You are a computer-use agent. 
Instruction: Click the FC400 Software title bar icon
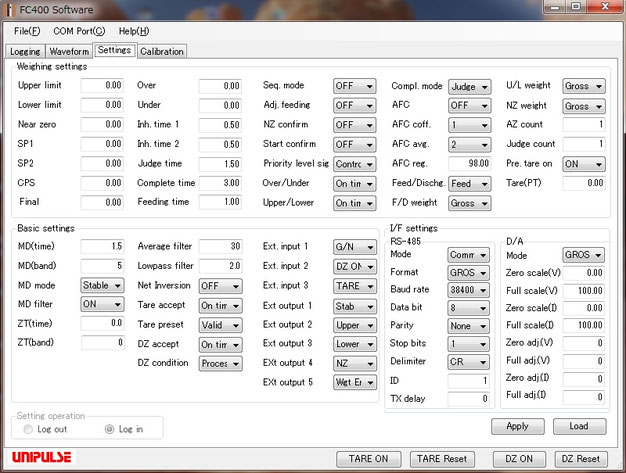point(11,9)
